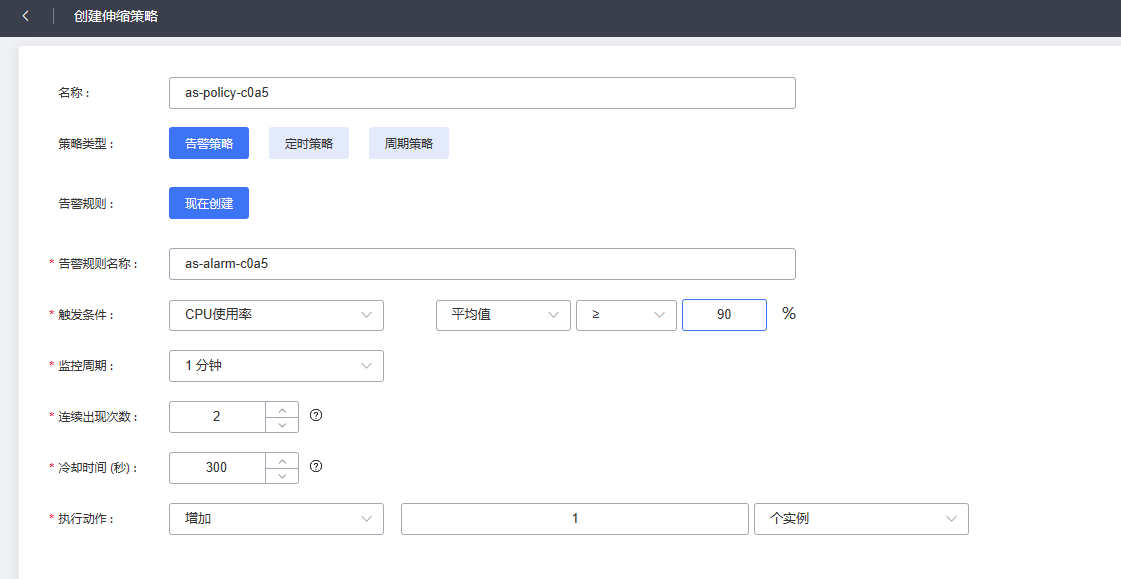
Task: Click help icon next to 连续出现次数
Action: click(x=316, y=415)
